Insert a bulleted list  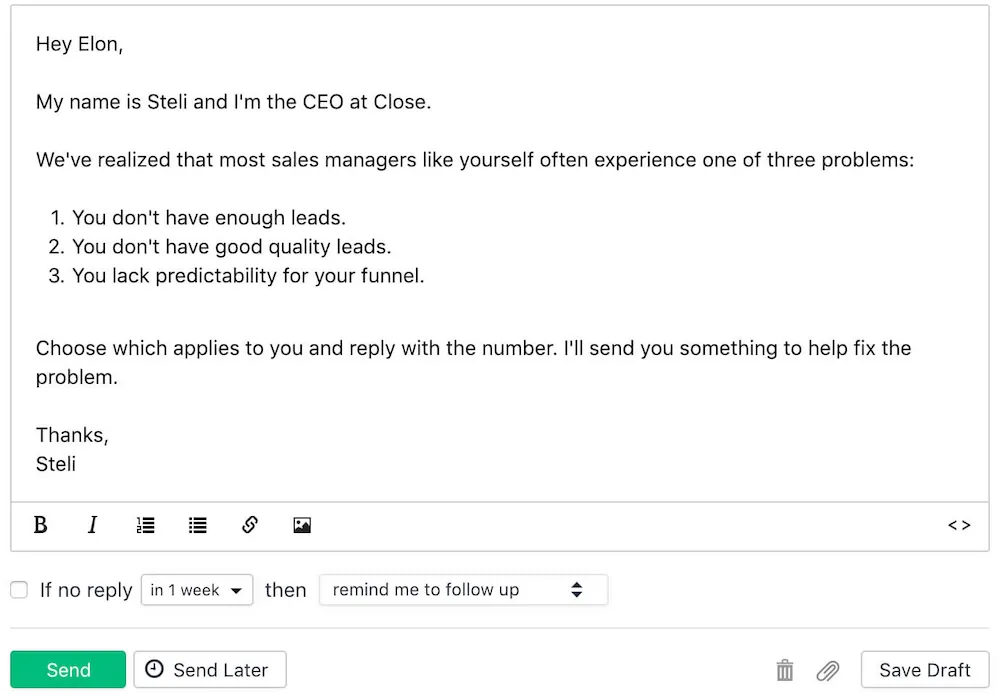coord(197,525)
